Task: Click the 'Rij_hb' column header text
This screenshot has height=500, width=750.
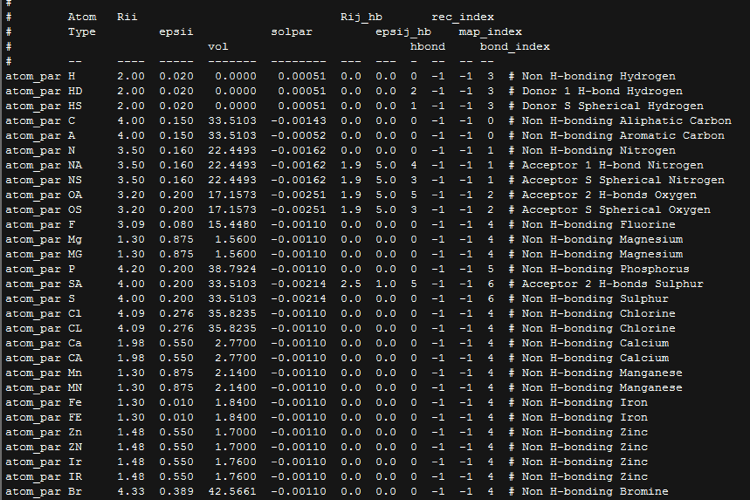Action: coord(361,17)
